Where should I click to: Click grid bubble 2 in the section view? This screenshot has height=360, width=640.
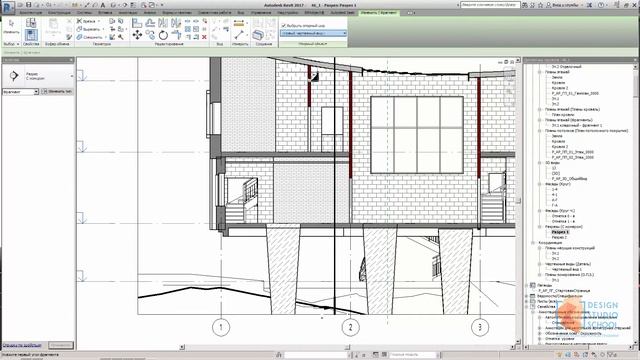pos(350,327)
